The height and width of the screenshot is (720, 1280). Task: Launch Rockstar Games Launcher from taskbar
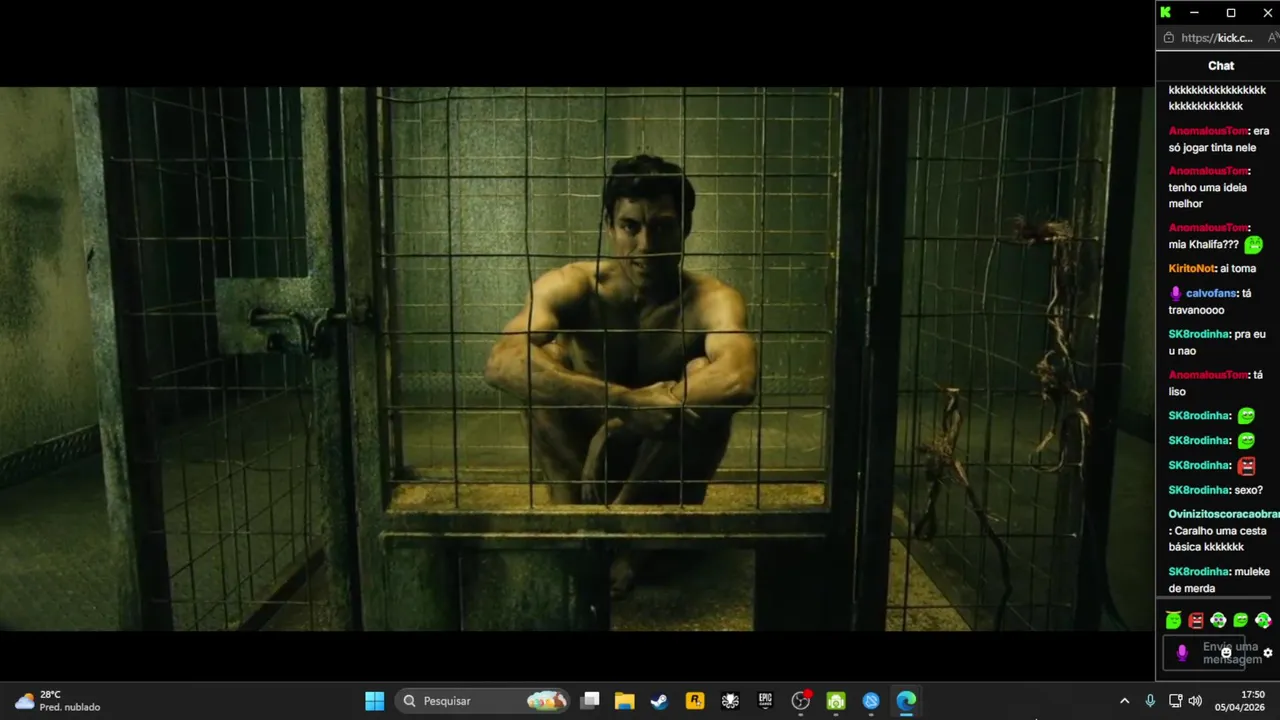(695, 701)
